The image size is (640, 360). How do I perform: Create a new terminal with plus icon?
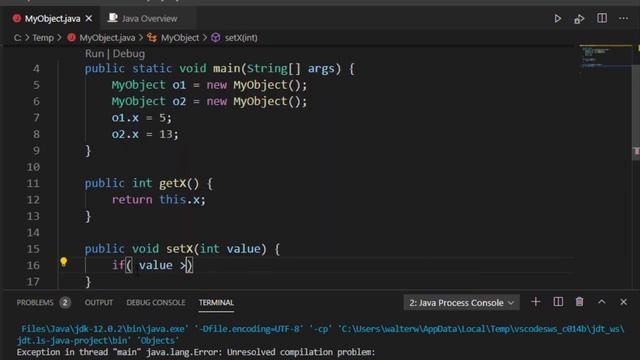pyautogui.click(x=536, y=302)
